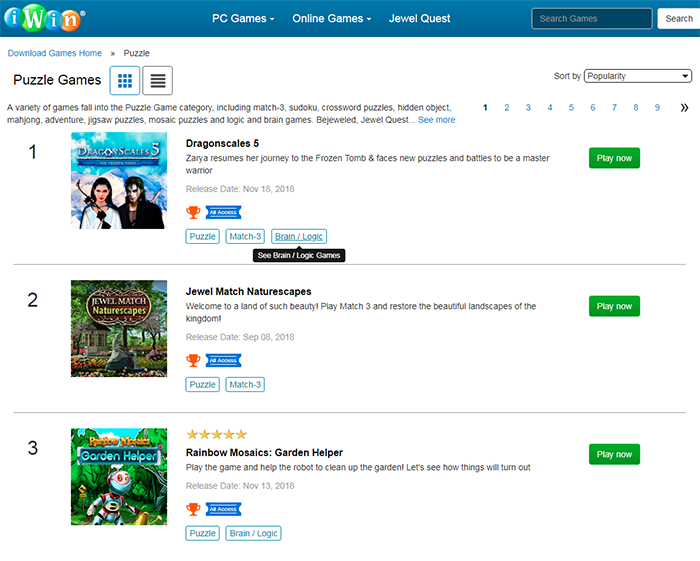Open the Dragonscales 5 cover thumbnail

119,180
